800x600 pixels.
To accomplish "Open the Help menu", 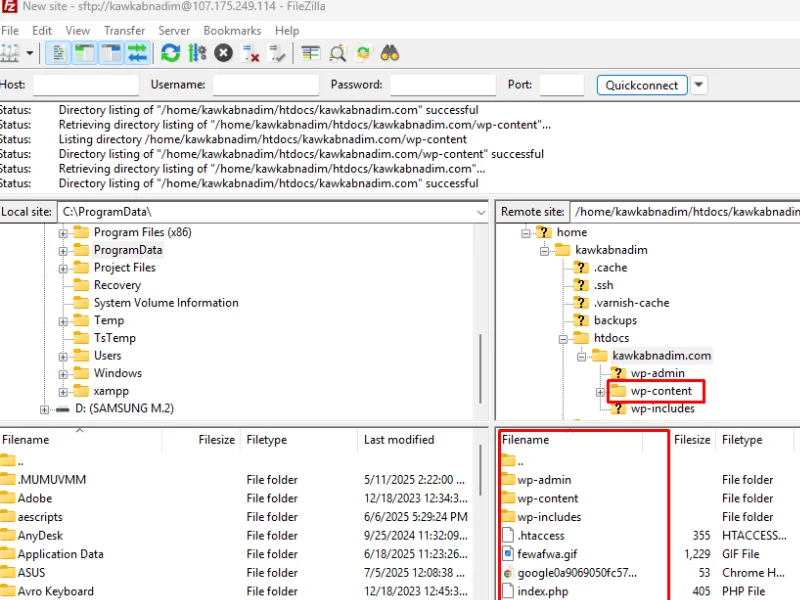I will point(287,31).
